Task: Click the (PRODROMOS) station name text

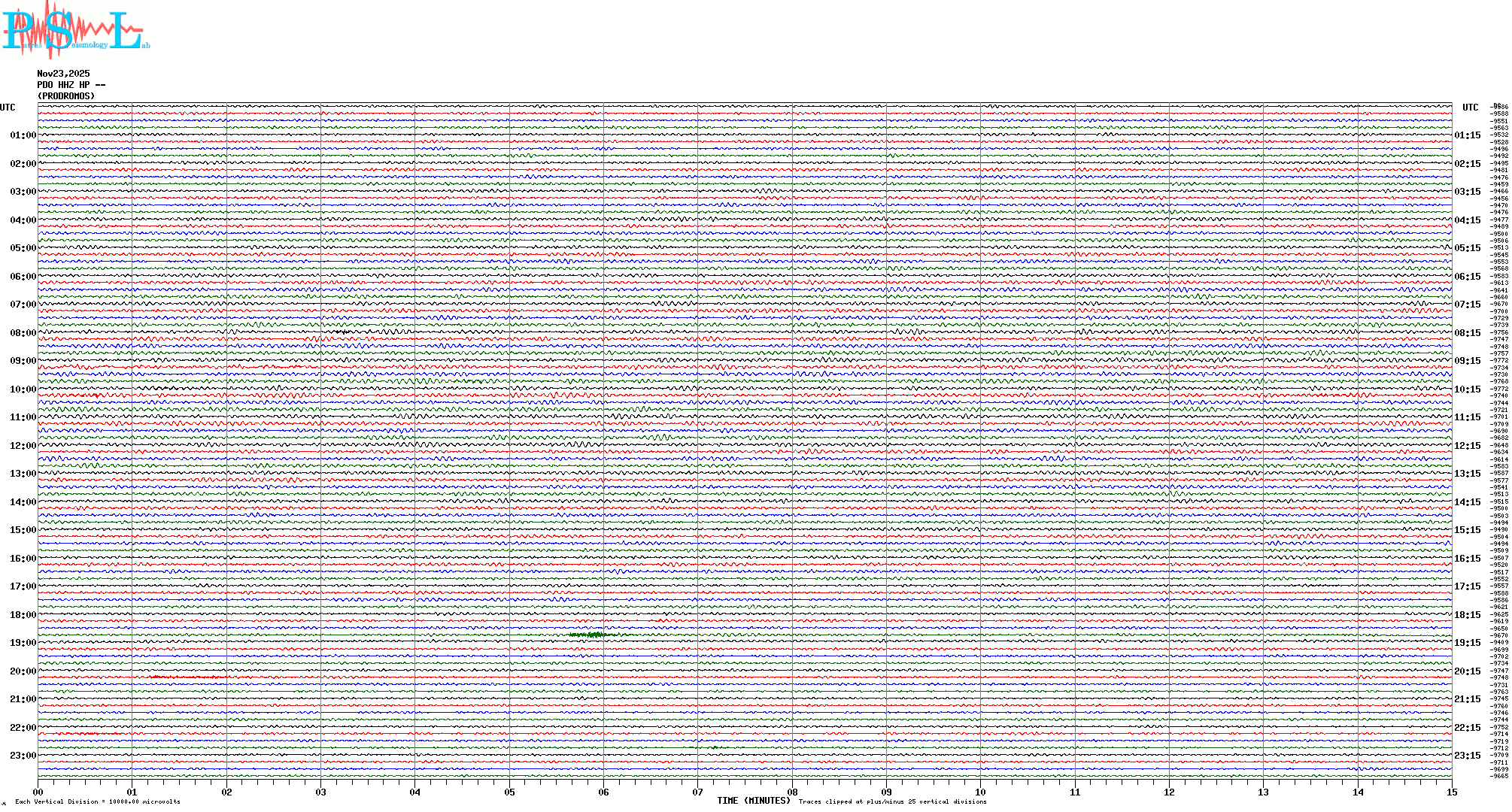Action: pyautogui.click(x=66, y=96)
